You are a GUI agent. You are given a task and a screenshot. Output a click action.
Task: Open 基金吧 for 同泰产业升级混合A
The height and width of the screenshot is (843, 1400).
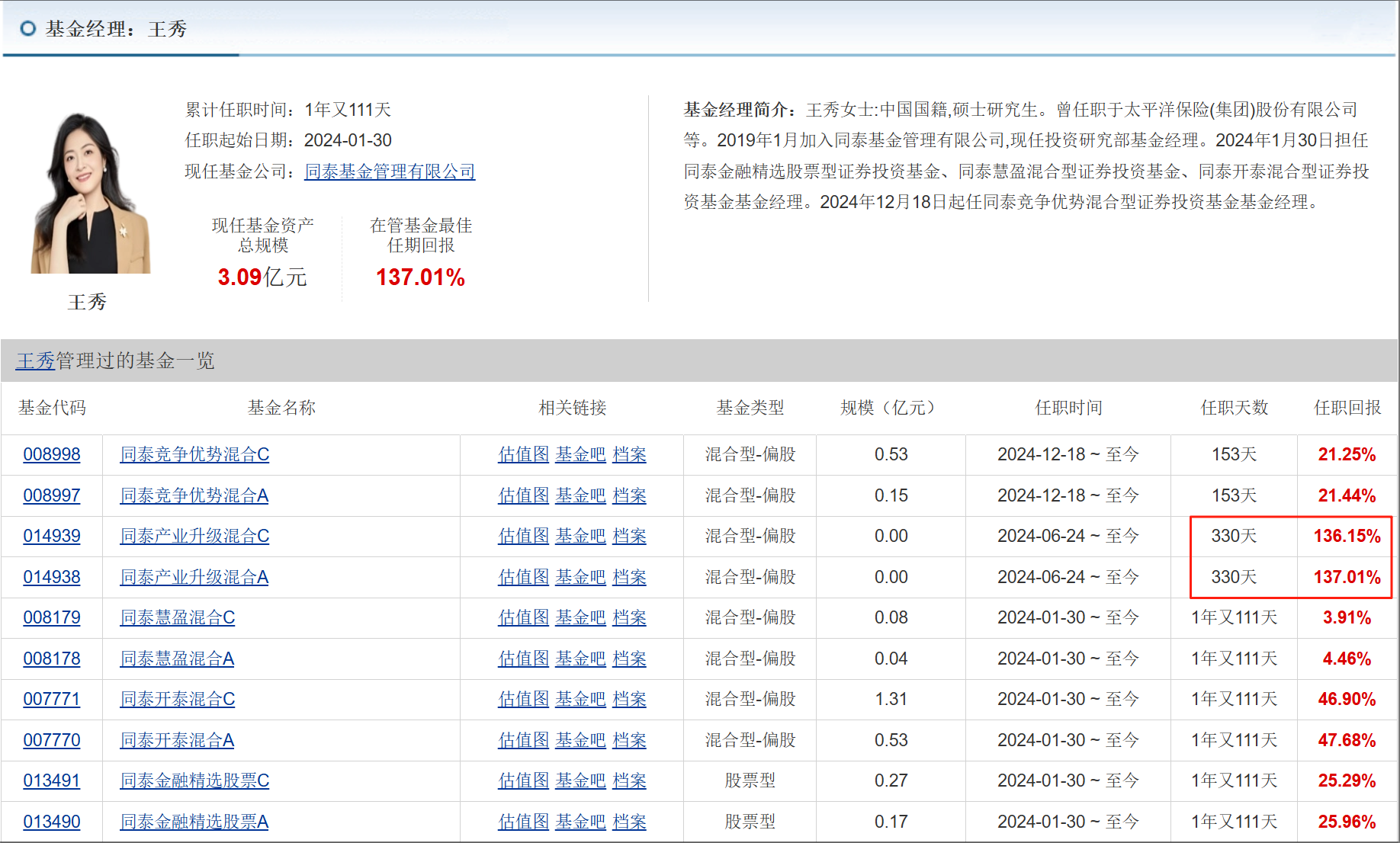580,577
